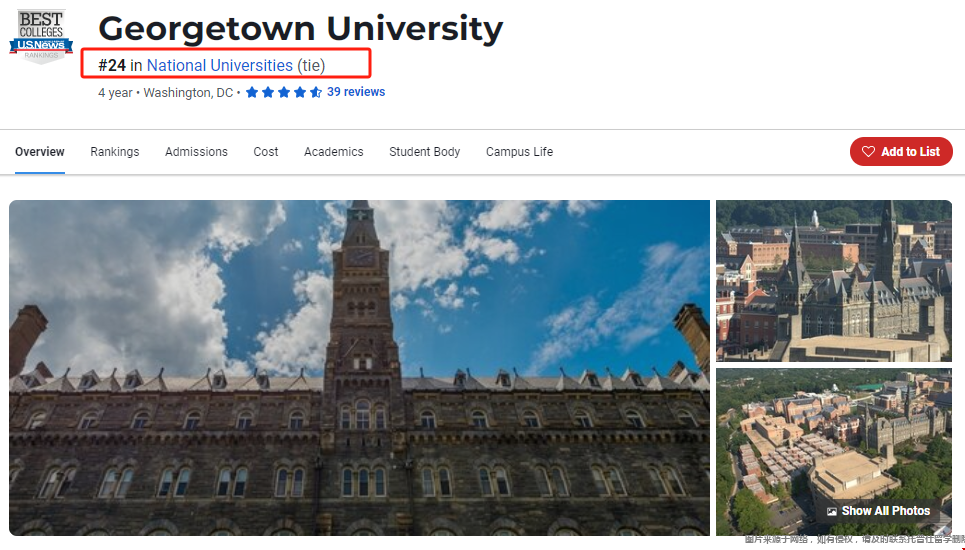
Task: Open the 39 reviews link
Action: coord(356,92)
